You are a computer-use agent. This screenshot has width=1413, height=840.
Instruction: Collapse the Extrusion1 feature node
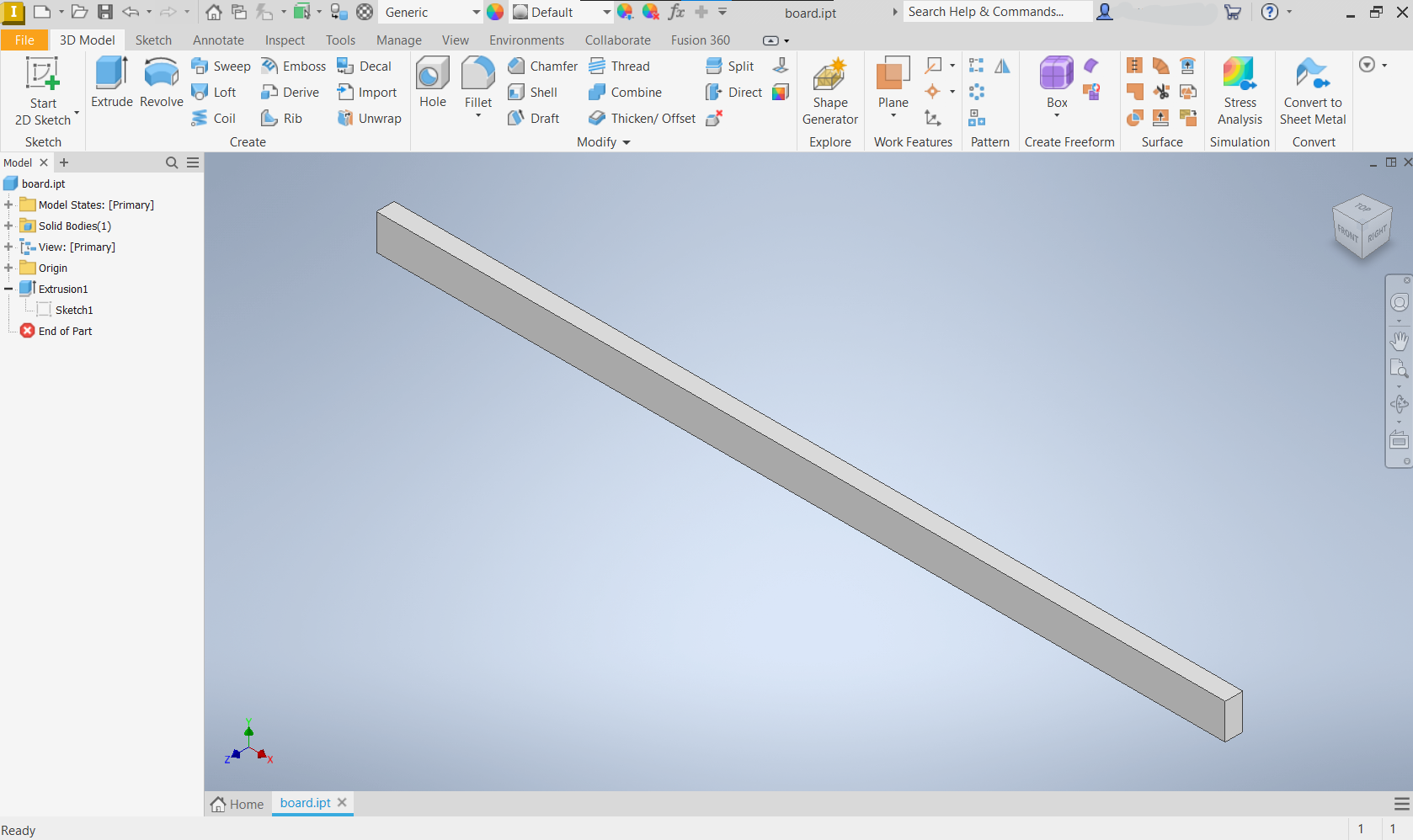point(8,289)
